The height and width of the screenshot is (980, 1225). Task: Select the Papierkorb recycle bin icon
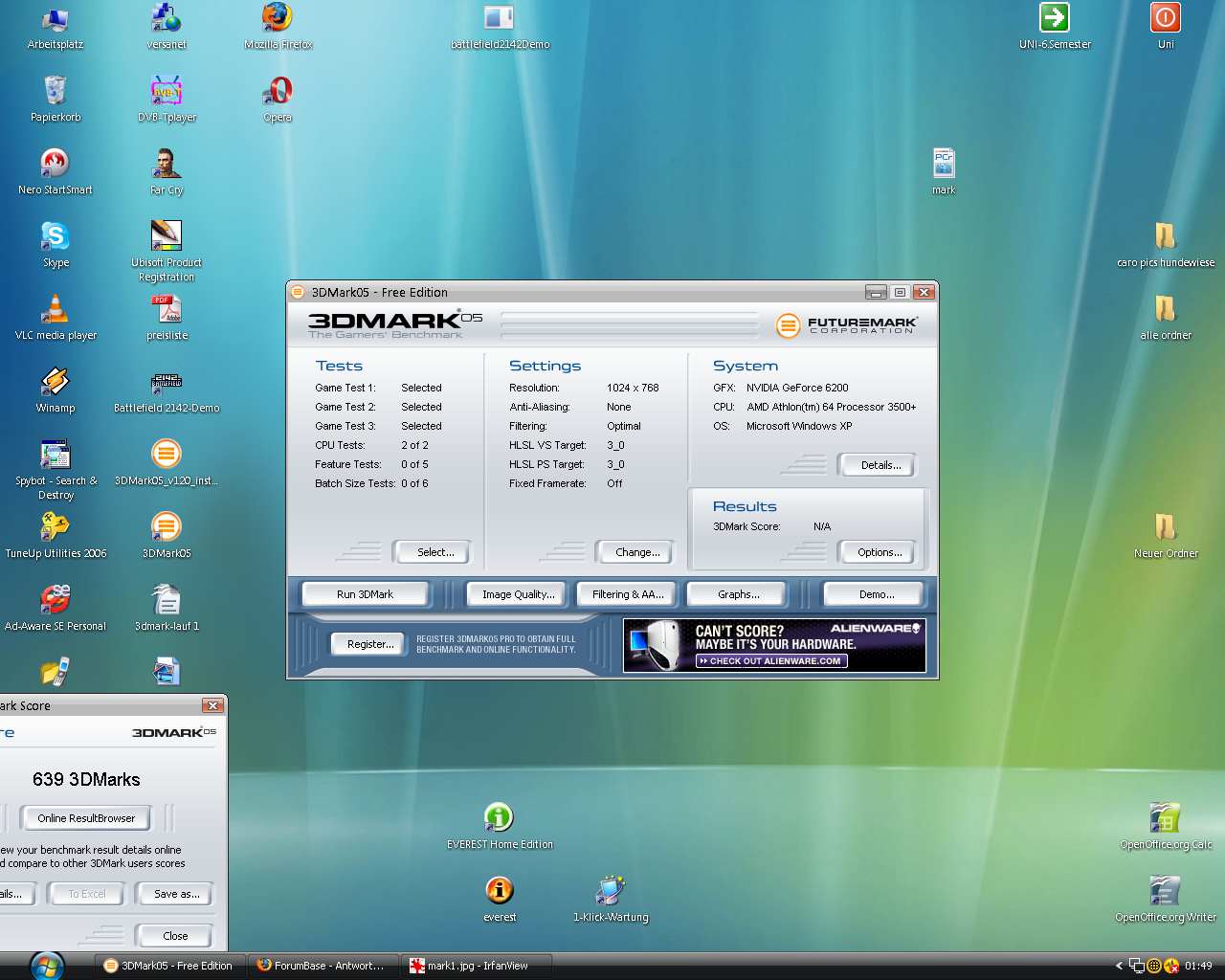point(56,100)
